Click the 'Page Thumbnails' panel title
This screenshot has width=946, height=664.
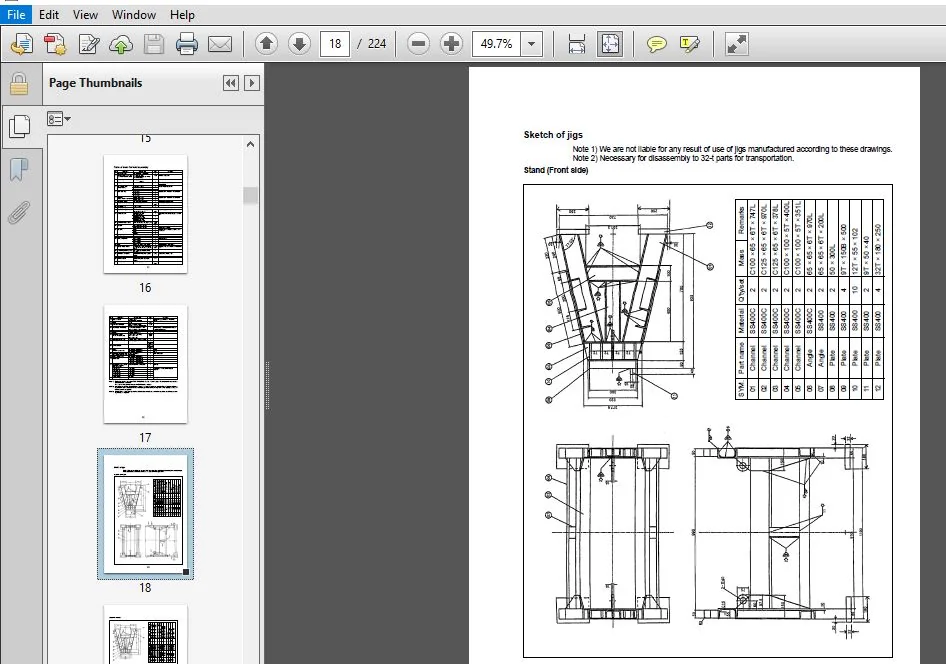[95, 83]
